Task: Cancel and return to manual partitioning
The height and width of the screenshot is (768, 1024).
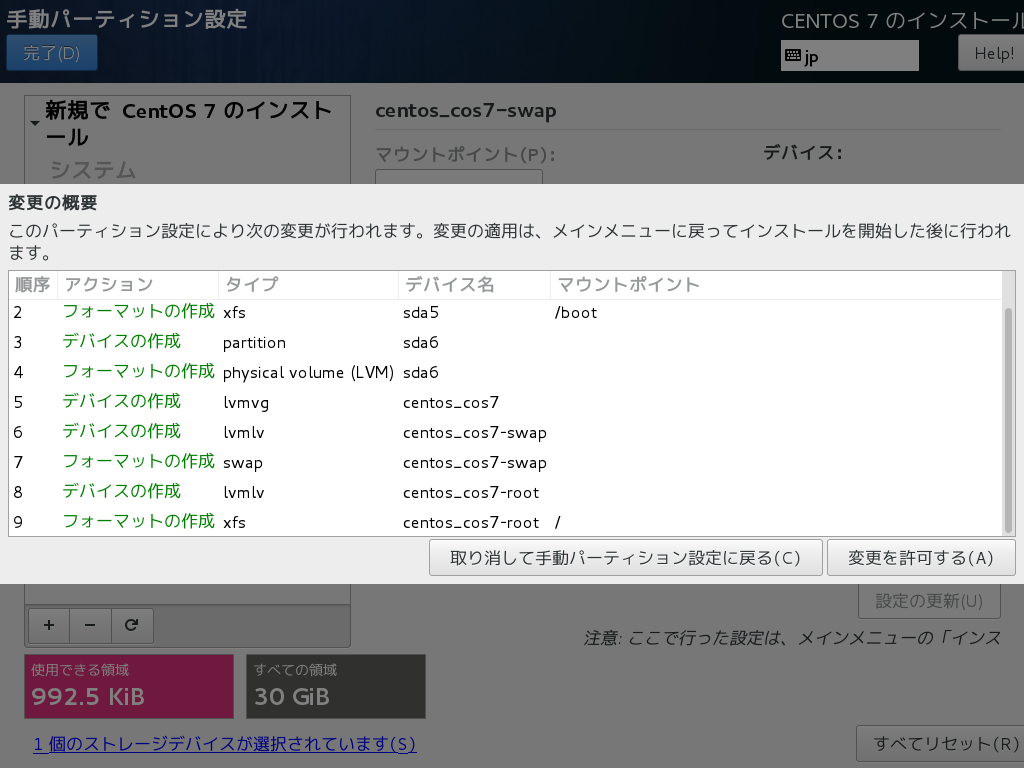Action: click(625, 558)
